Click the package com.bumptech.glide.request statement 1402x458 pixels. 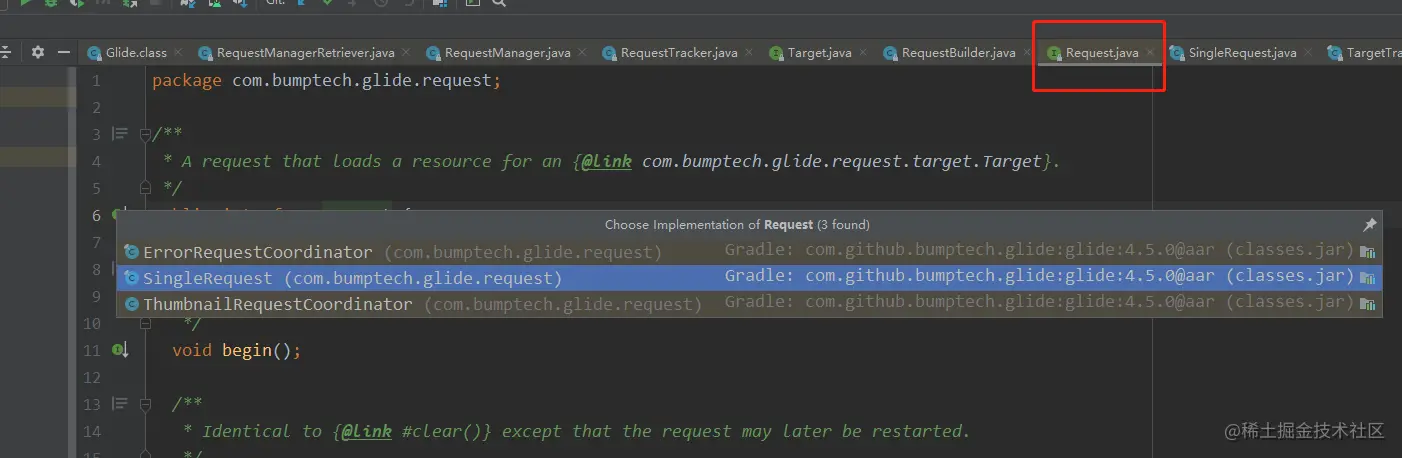(326, 80)
